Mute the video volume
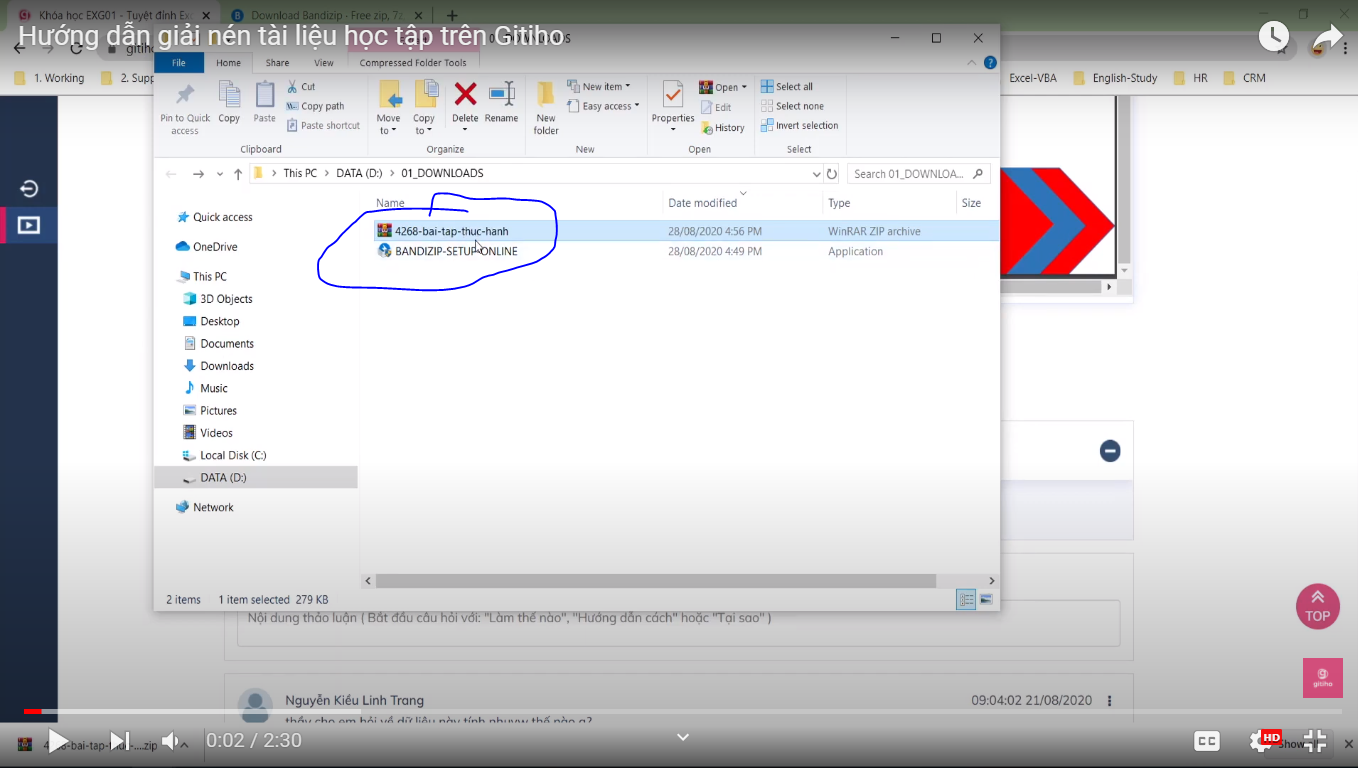This screenshot has height=768, width=1358. tap(172, 741)
